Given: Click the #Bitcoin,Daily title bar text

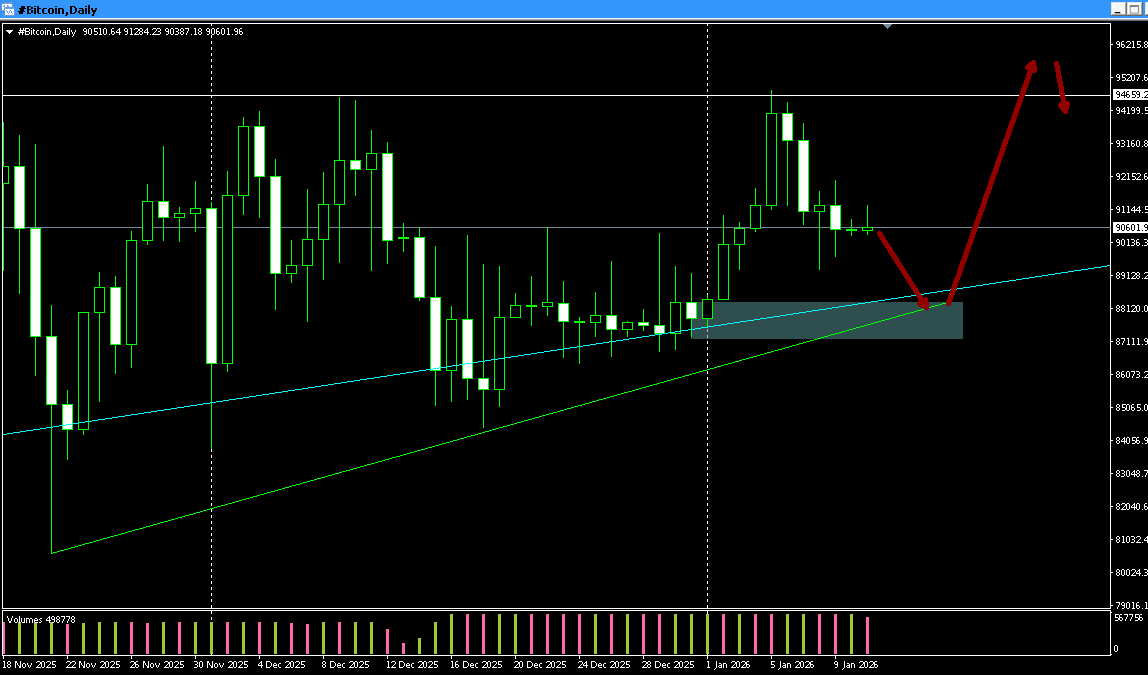Looking at the screenshot, I should 56,10.
